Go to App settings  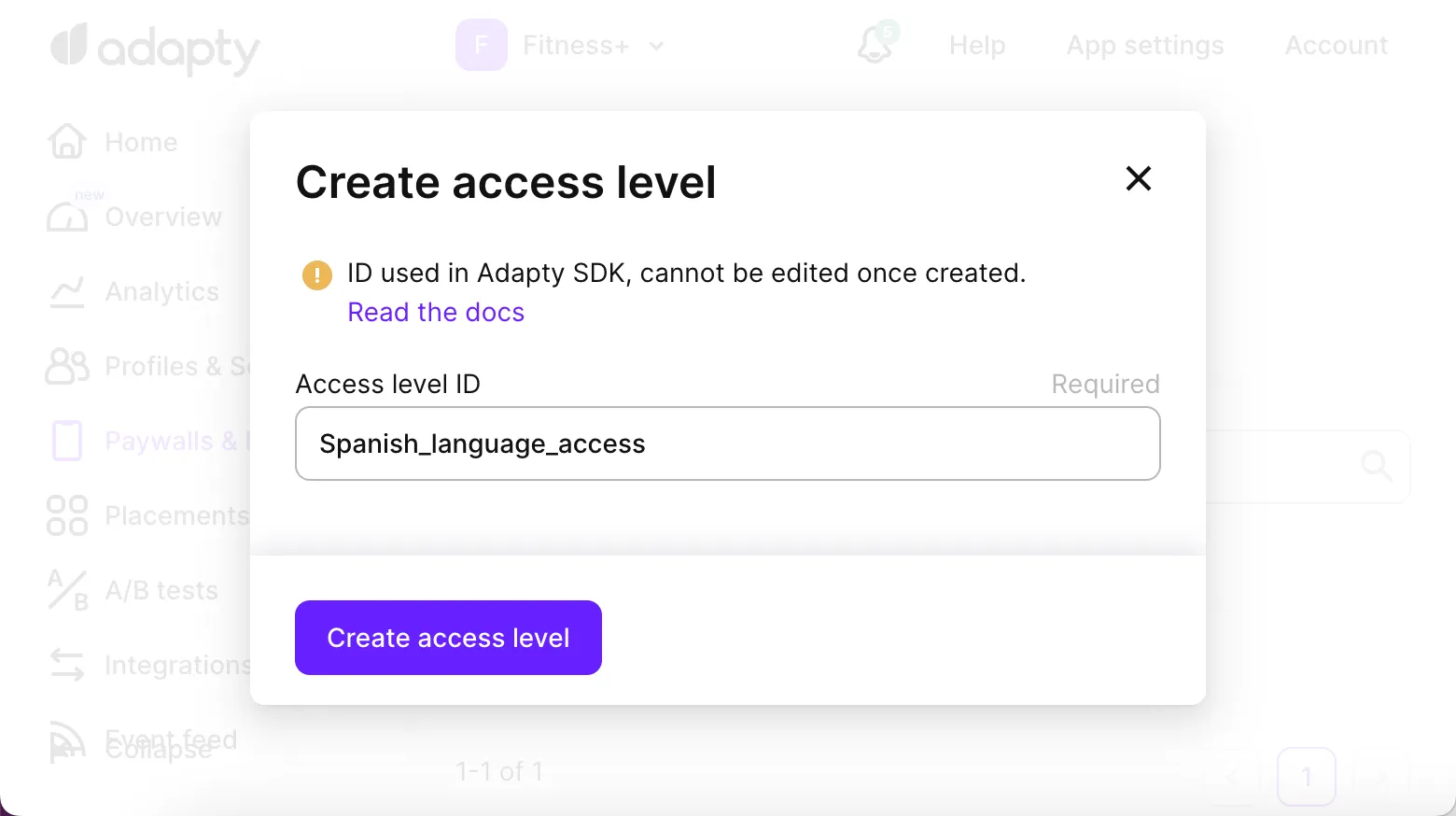click(1145, 45)
